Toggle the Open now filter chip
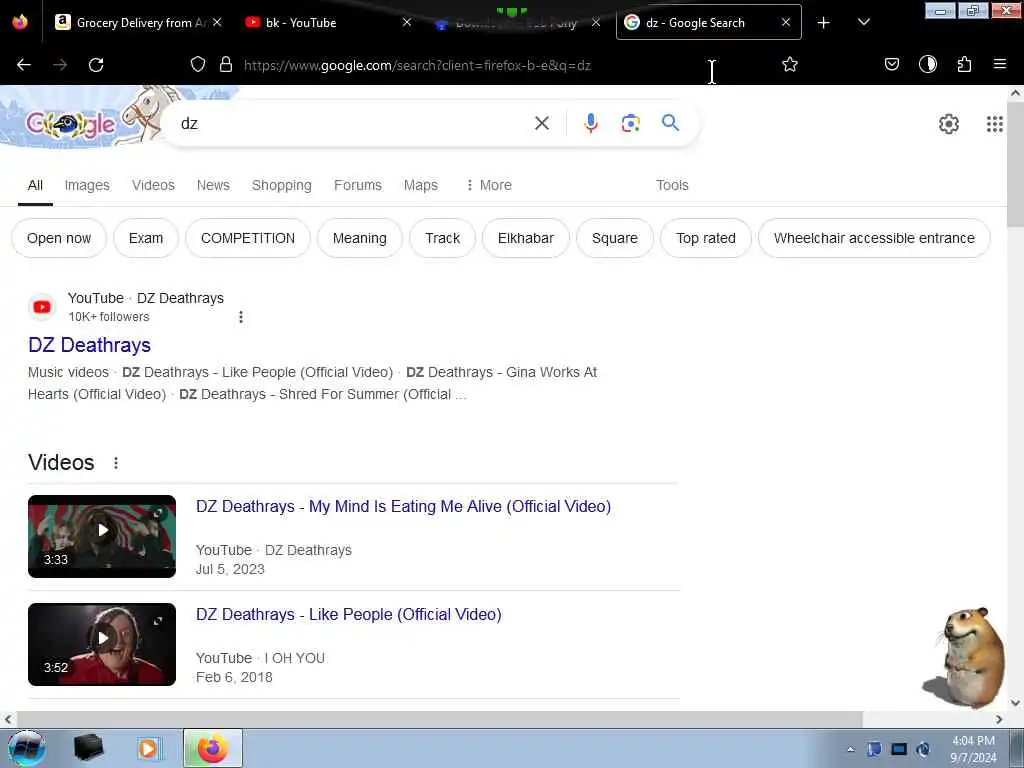1024x768 pixels. coord(59,238)
